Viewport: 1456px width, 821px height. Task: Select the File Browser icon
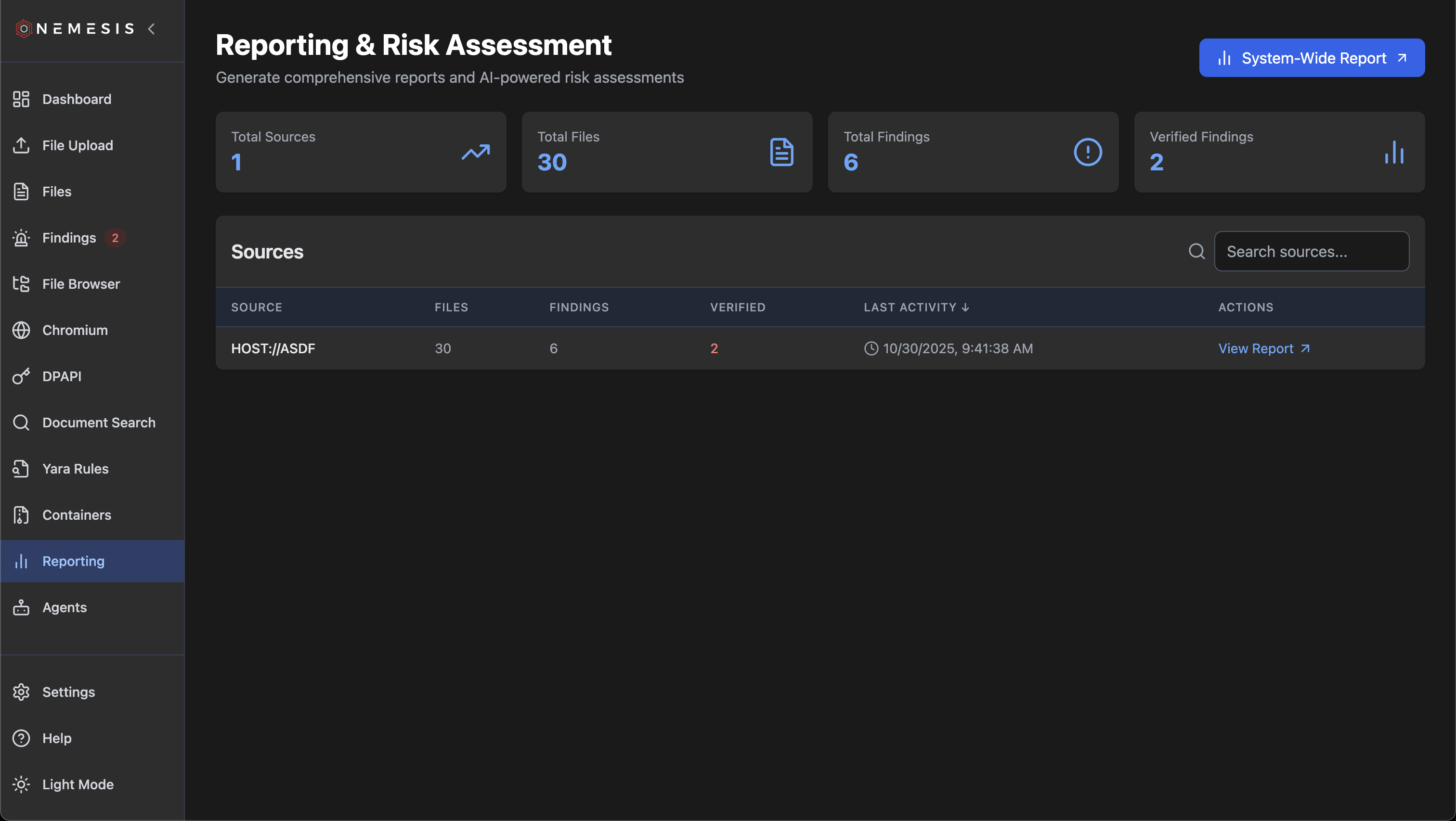[x=21, y=283]
